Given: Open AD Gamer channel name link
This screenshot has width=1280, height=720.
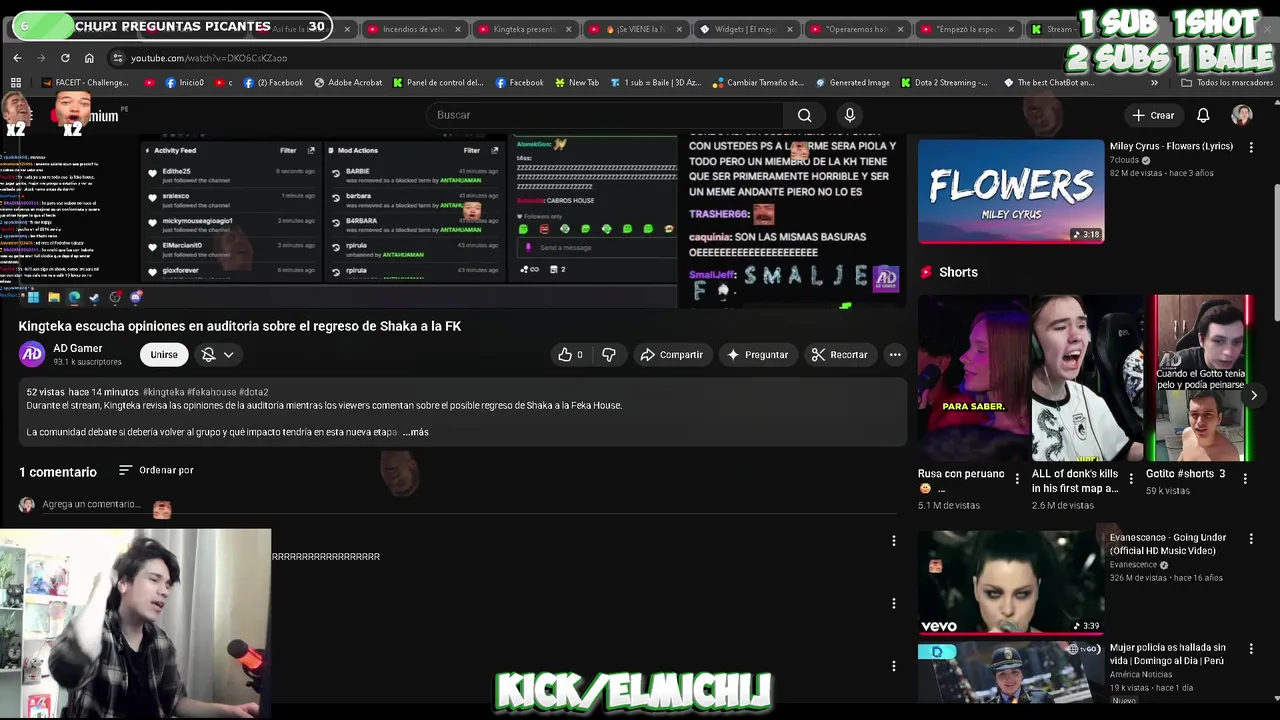Looking at the screenshot, I should 78,348.
